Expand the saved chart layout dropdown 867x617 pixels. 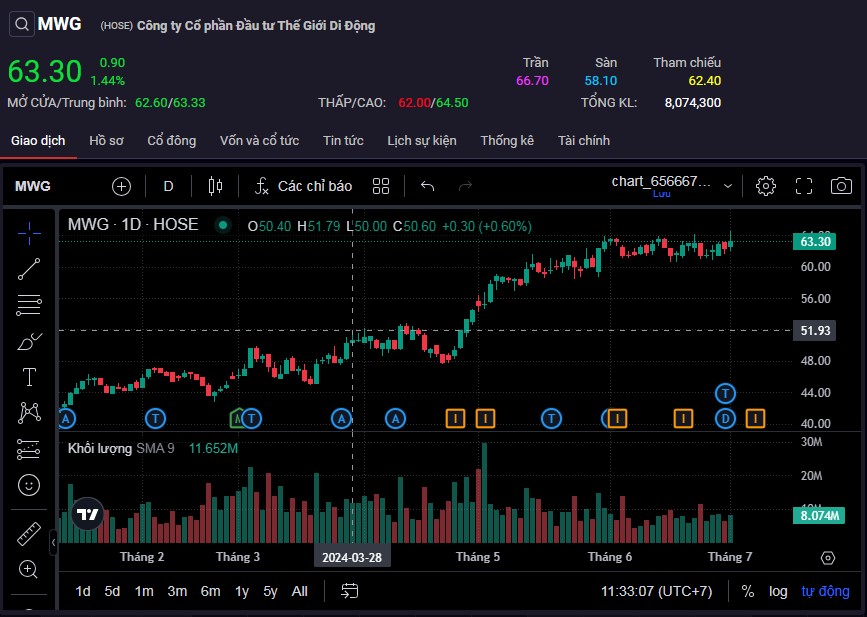728,186
